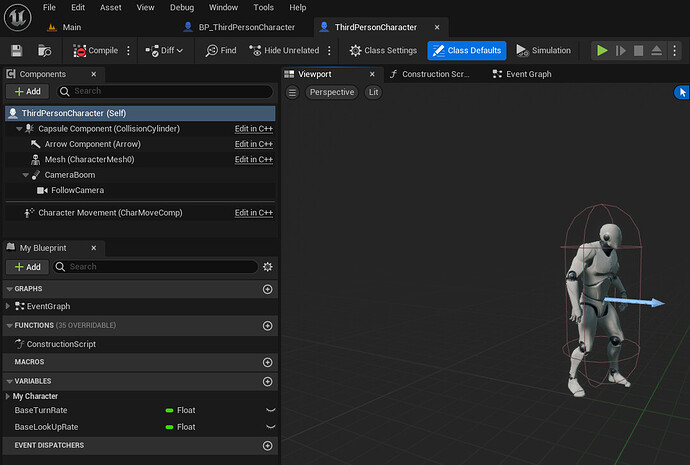This screenshot has height=465, width=690.
Task: Expand the EventGraph item
Action: [8, 306]
